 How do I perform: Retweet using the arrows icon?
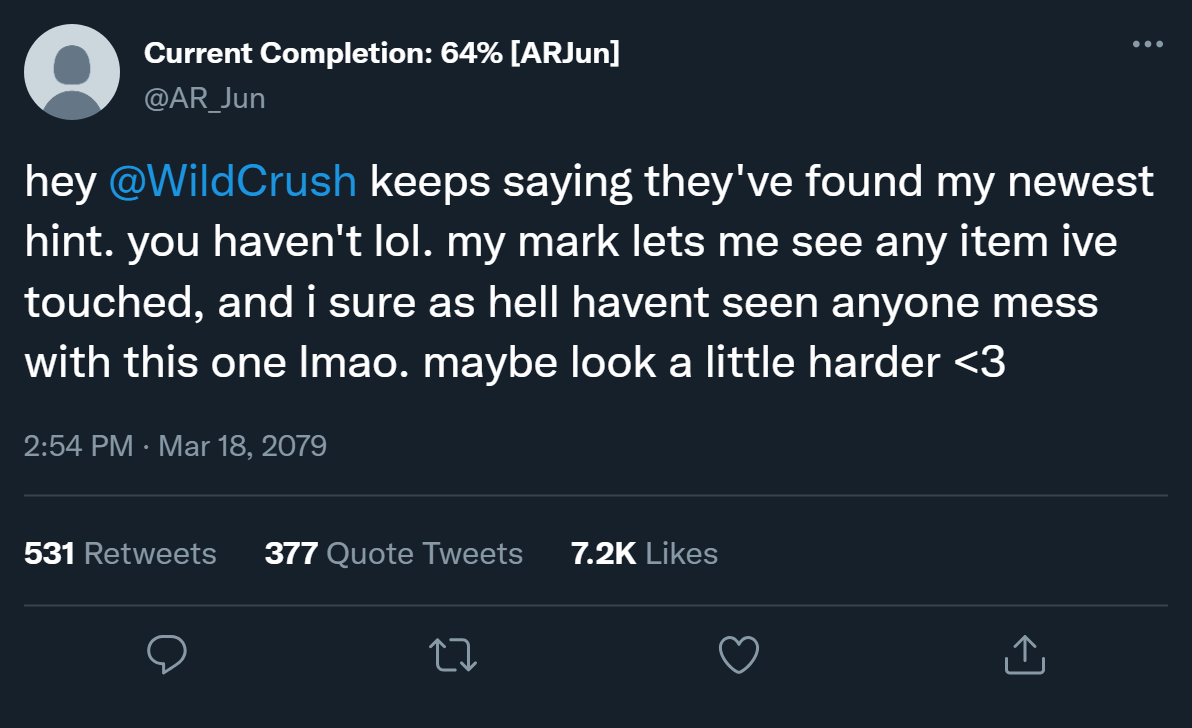click(452, 655)
